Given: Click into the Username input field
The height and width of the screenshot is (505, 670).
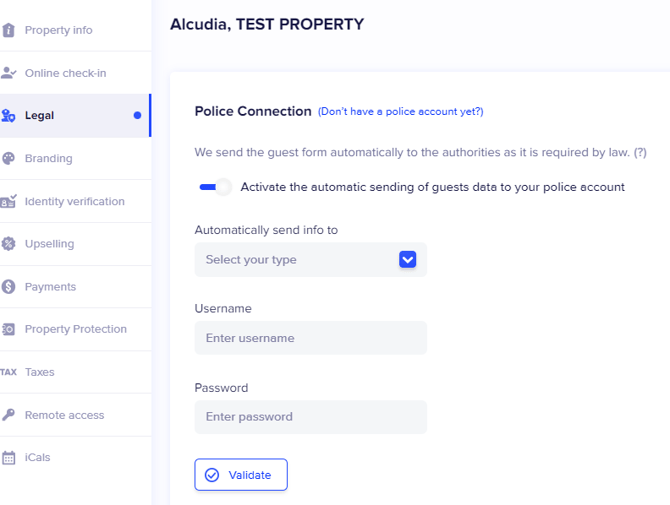Looking at the screenshot, I should (x=310, y=338).
